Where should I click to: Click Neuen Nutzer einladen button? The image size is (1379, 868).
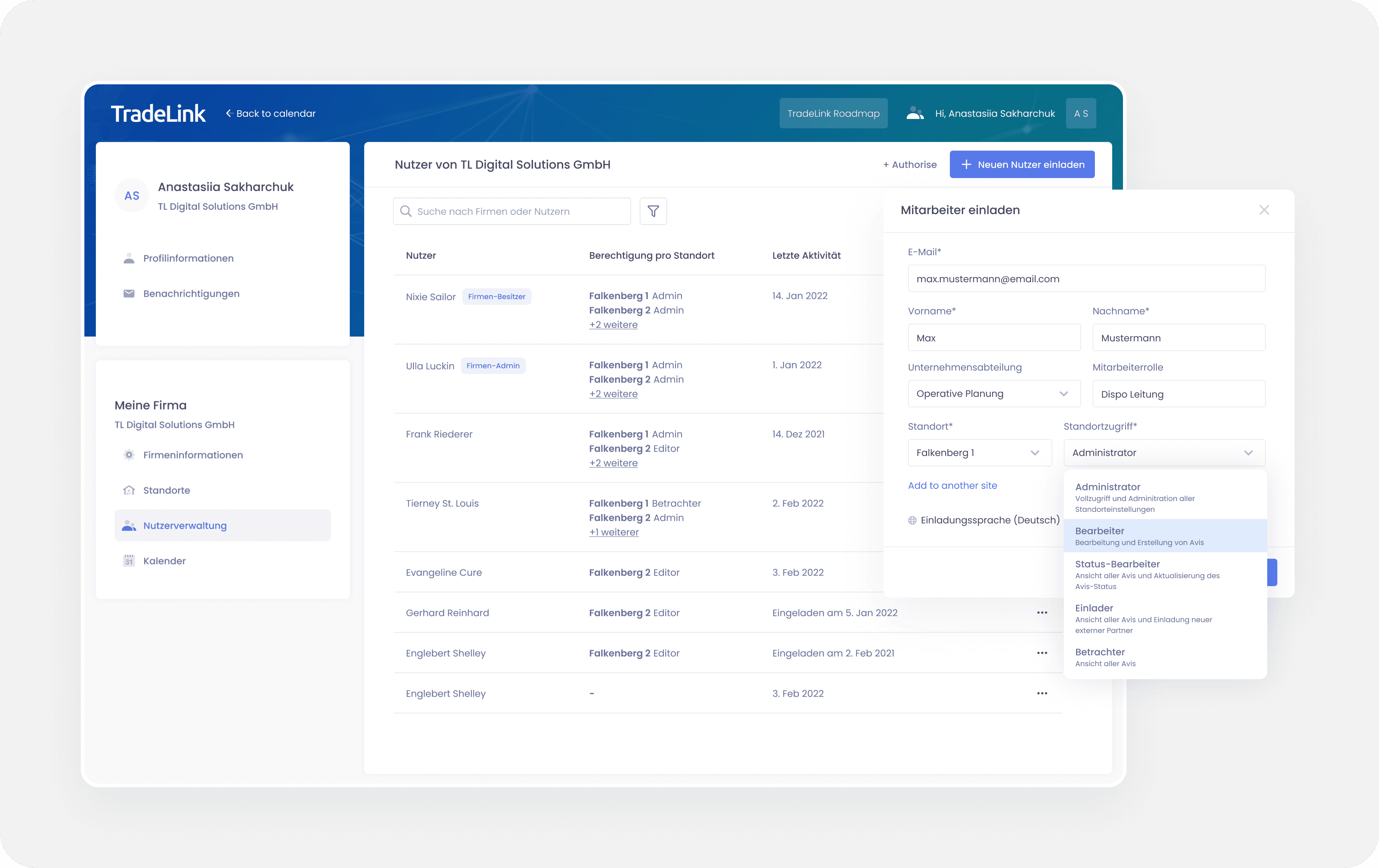click(x=1022, y=165)
